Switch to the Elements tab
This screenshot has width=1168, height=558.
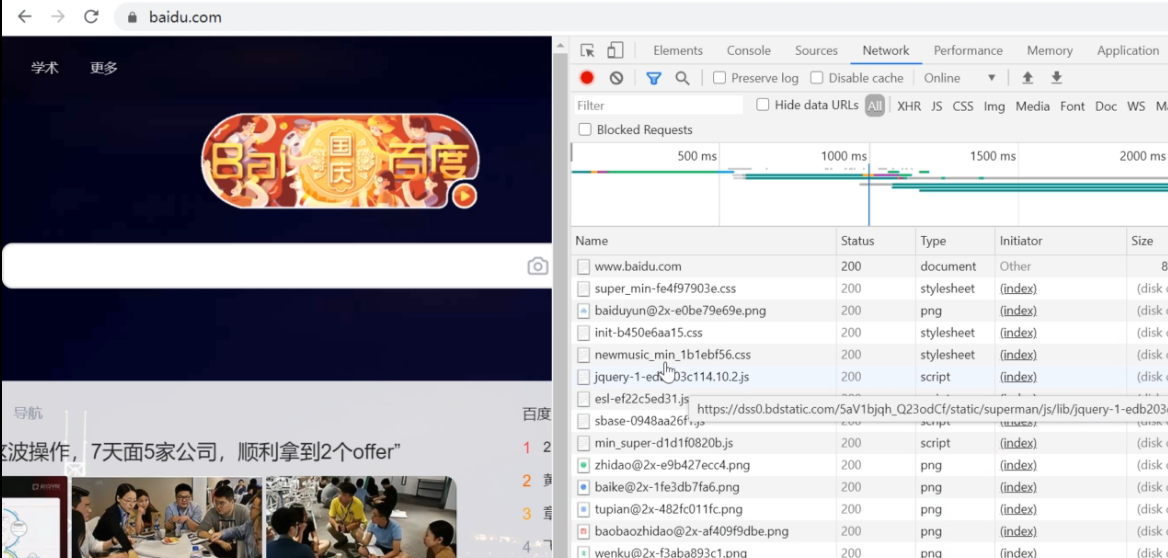[x=678, y=51]
